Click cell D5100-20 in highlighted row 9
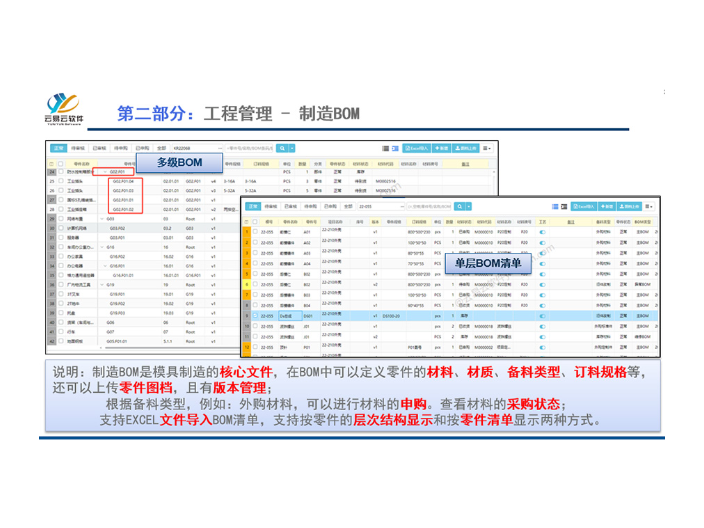 (x=391, y=316)
